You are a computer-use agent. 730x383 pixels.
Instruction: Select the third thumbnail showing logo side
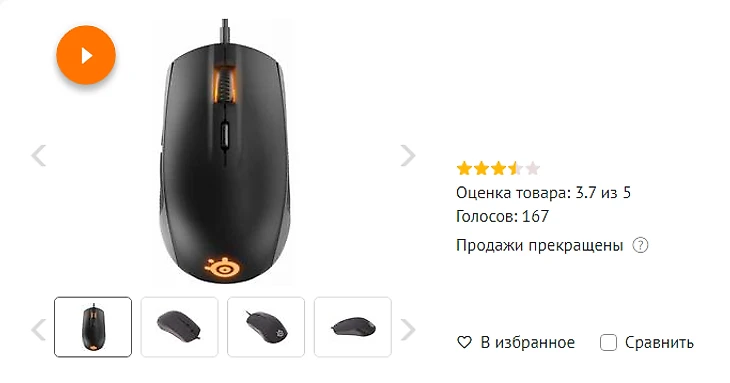(266, 327)
